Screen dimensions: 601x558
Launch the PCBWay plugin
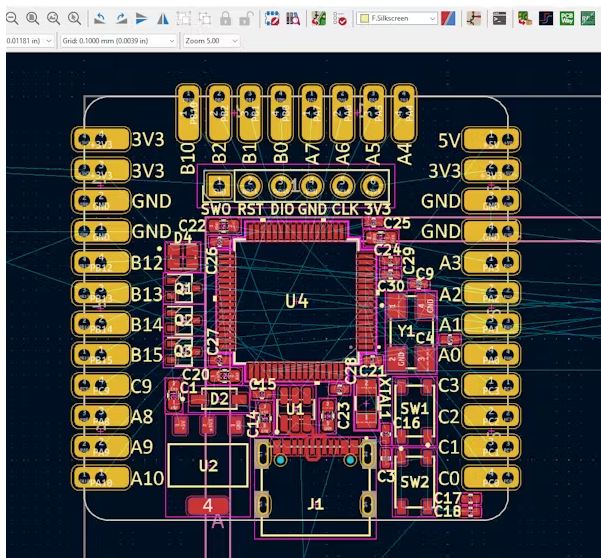pos(567,18)
